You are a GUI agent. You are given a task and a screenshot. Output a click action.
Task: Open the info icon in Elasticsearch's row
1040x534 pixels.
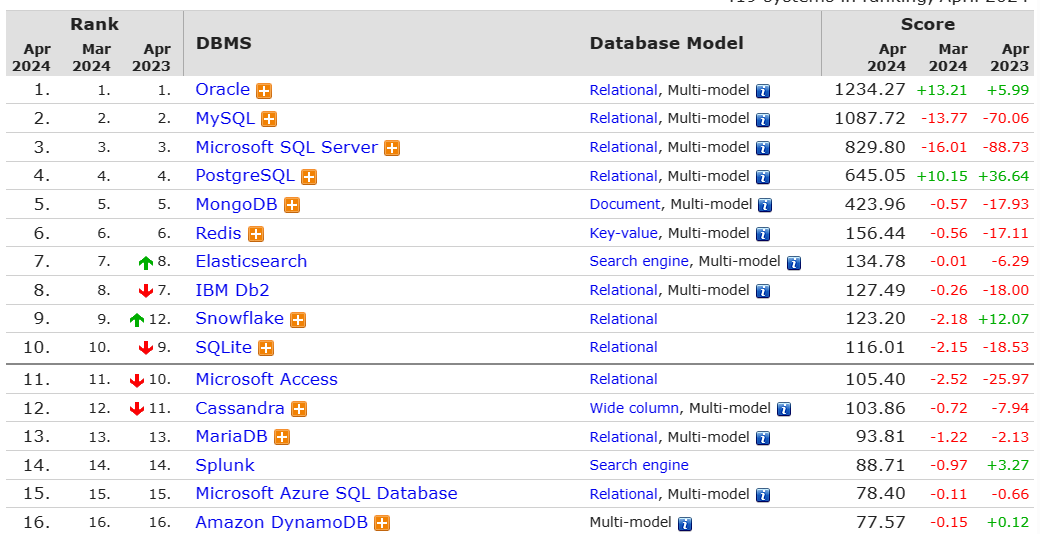[793, 263]
